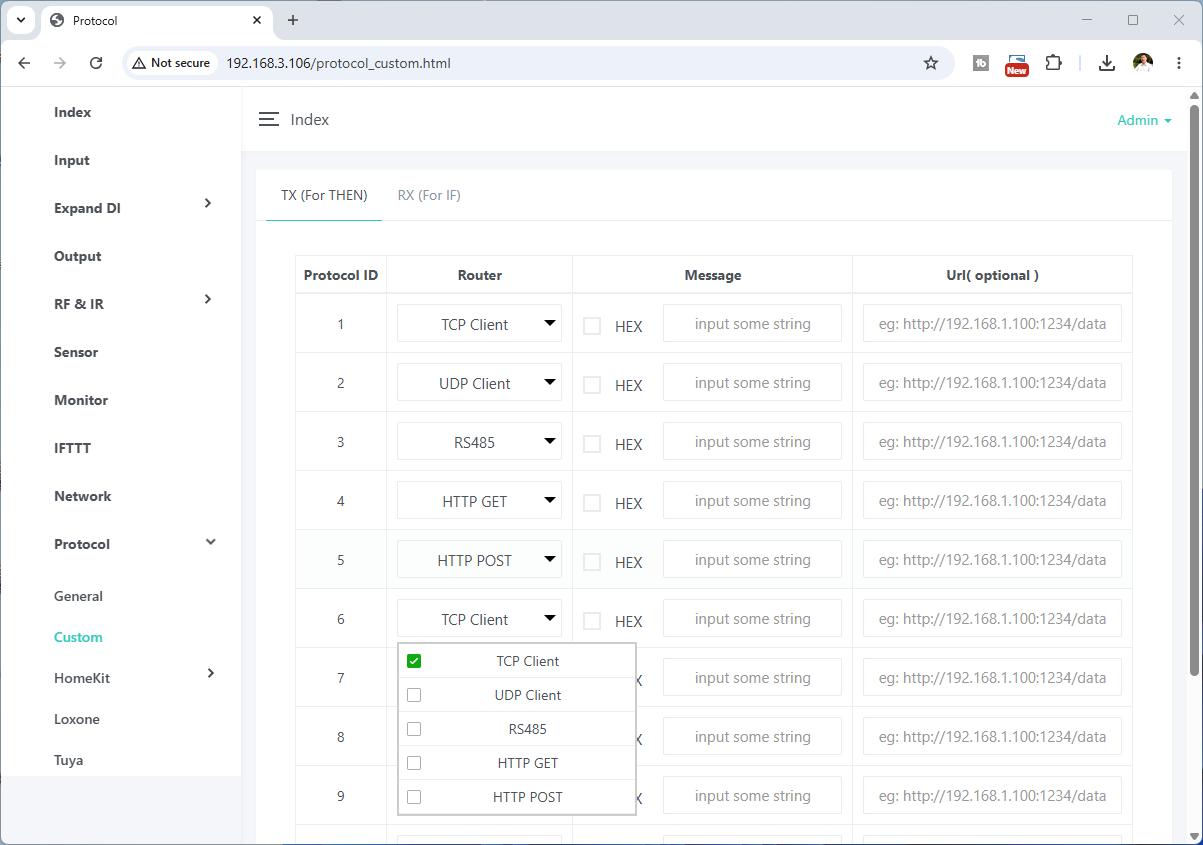Image resolution: width=1203 pixels, height=845 pixels.
Task: Collapse the Protocol sidebar section chevron
Action: (210, 542)
